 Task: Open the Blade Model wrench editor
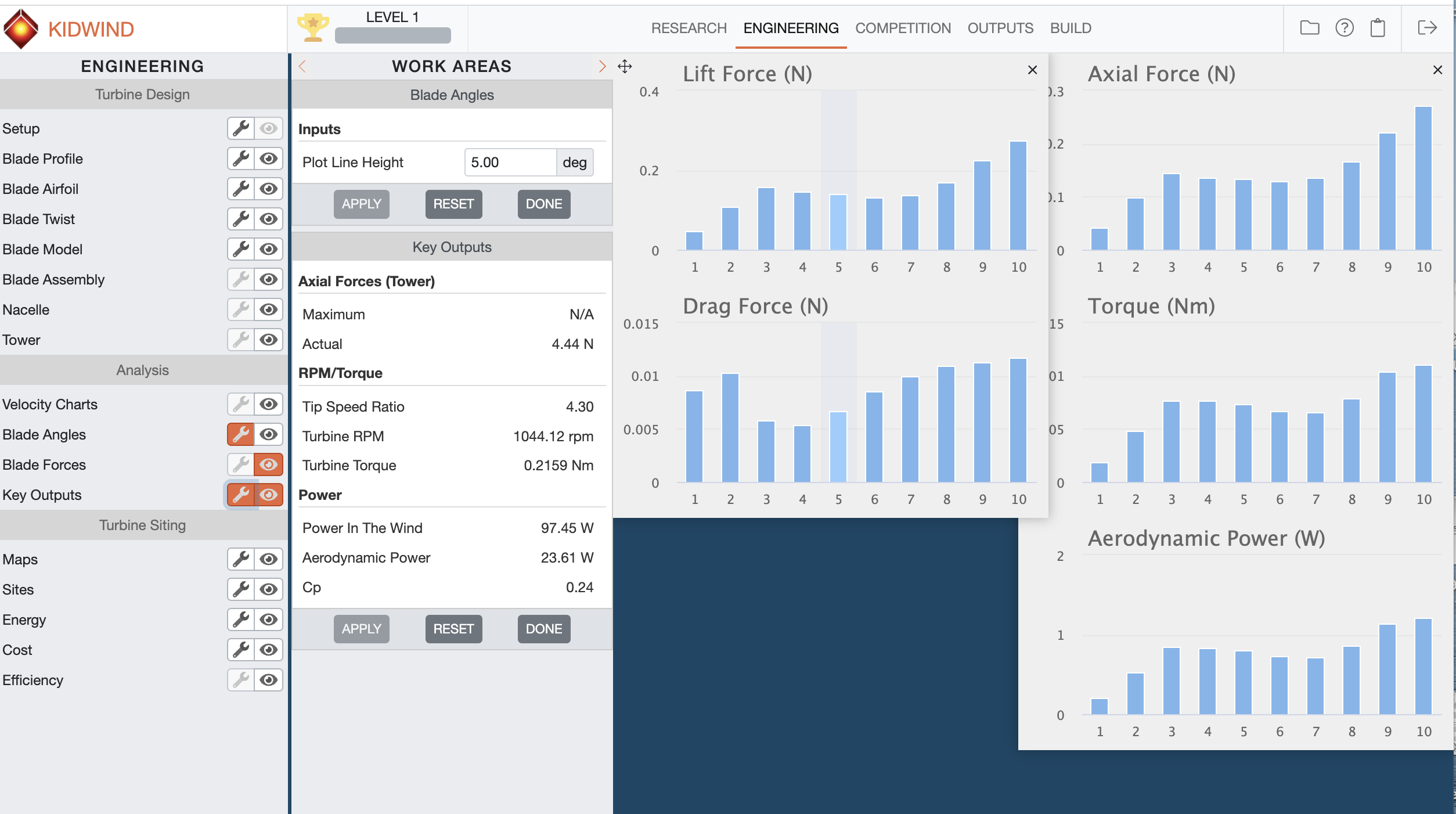click(241, 249)
